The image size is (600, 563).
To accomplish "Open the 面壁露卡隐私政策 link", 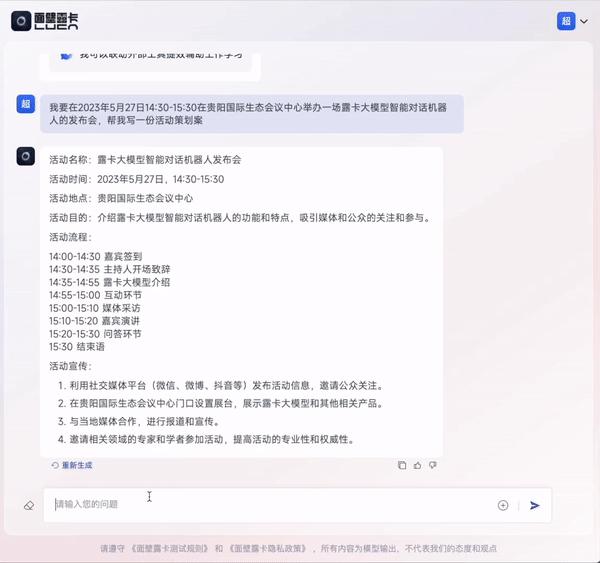I will (x=268, y=548).
